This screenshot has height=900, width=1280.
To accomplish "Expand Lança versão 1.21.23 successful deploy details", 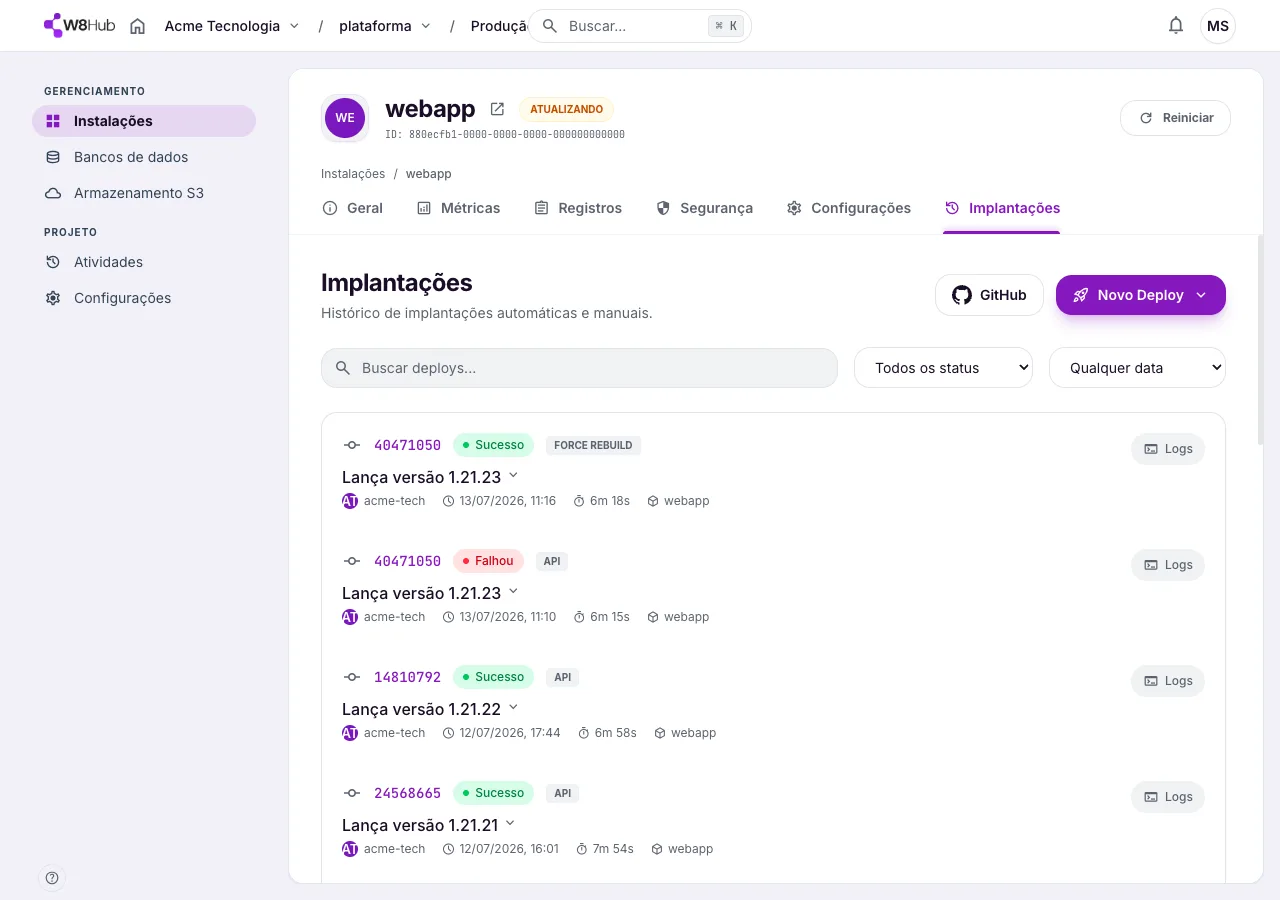I will [513, 475].
